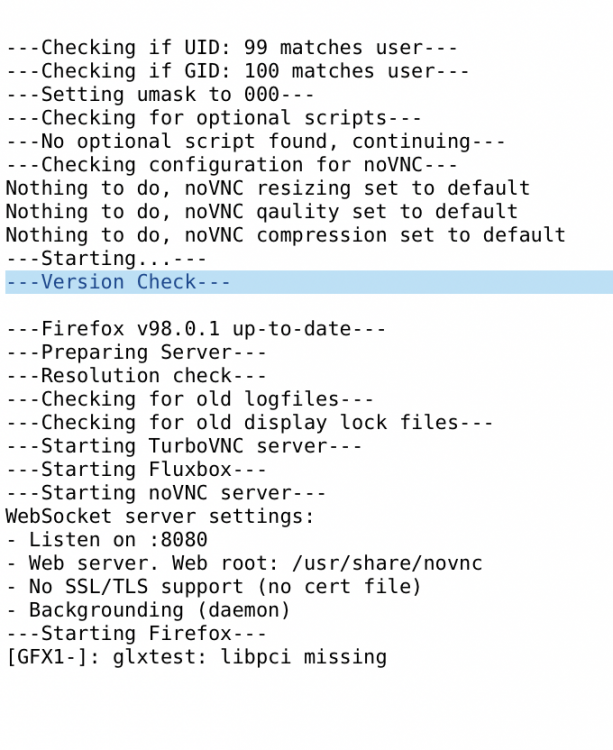Select the Resolution check line
This screenshot has width=613, height=750.
pyautogui.click(x=136, y=375)
